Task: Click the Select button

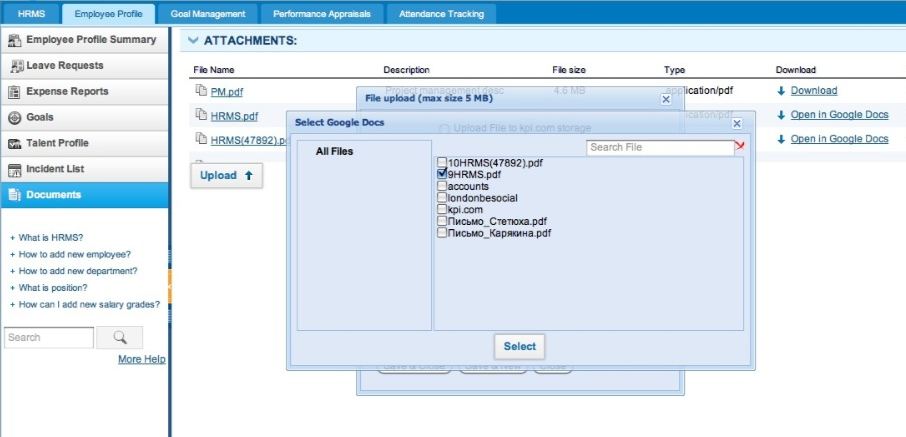Action: coord(519,346)
